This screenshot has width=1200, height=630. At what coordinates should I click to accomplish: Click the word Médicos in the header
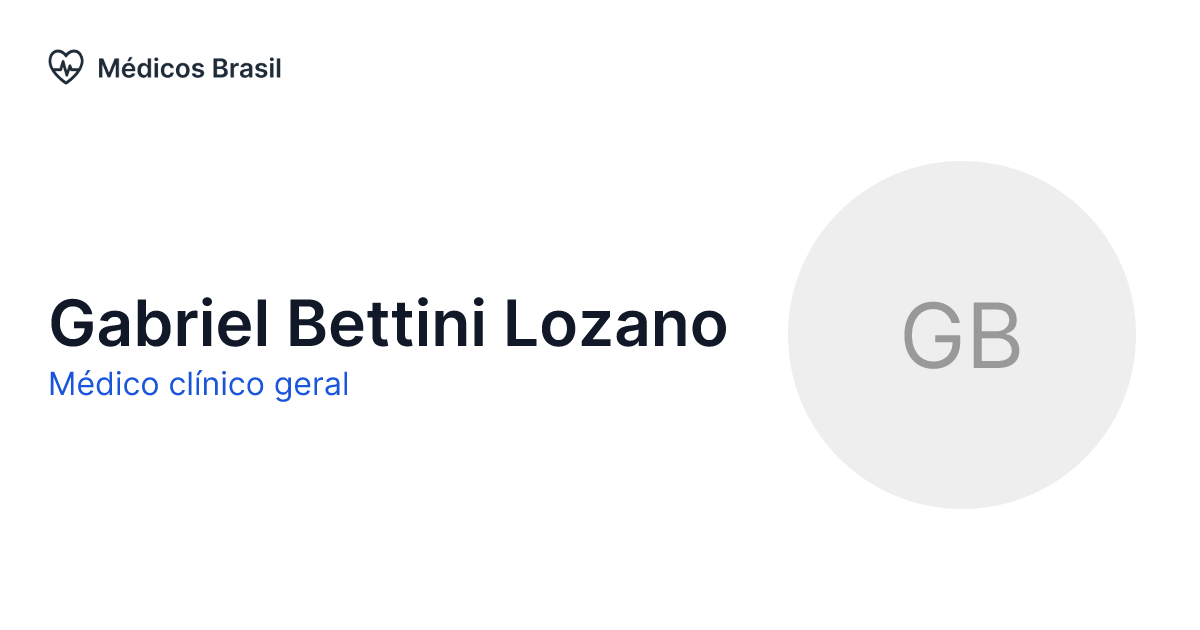pos(151,68)
